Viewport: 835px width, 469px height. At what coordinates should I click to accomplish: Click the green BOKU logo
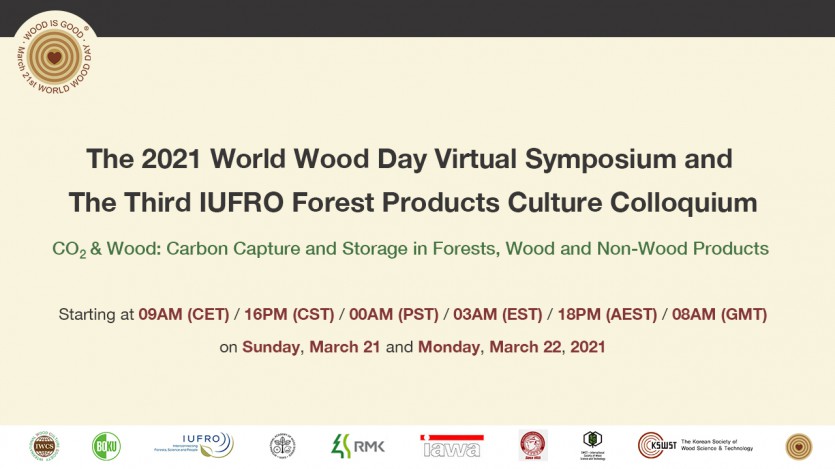[106, 446]
